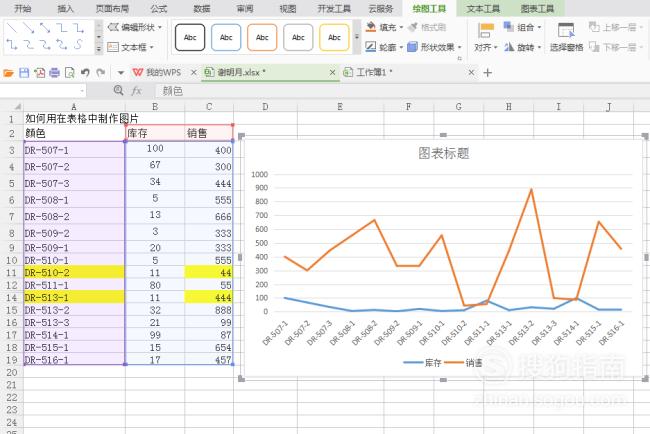
Task: Select the elbow connector shape
Action: tap(61, 28)
